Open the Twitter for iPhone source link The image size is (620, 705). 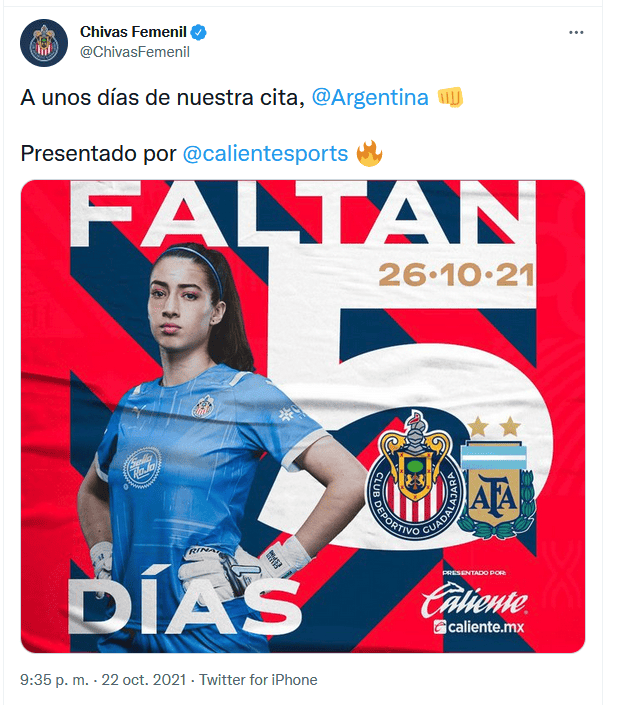(x=258, y=679)
